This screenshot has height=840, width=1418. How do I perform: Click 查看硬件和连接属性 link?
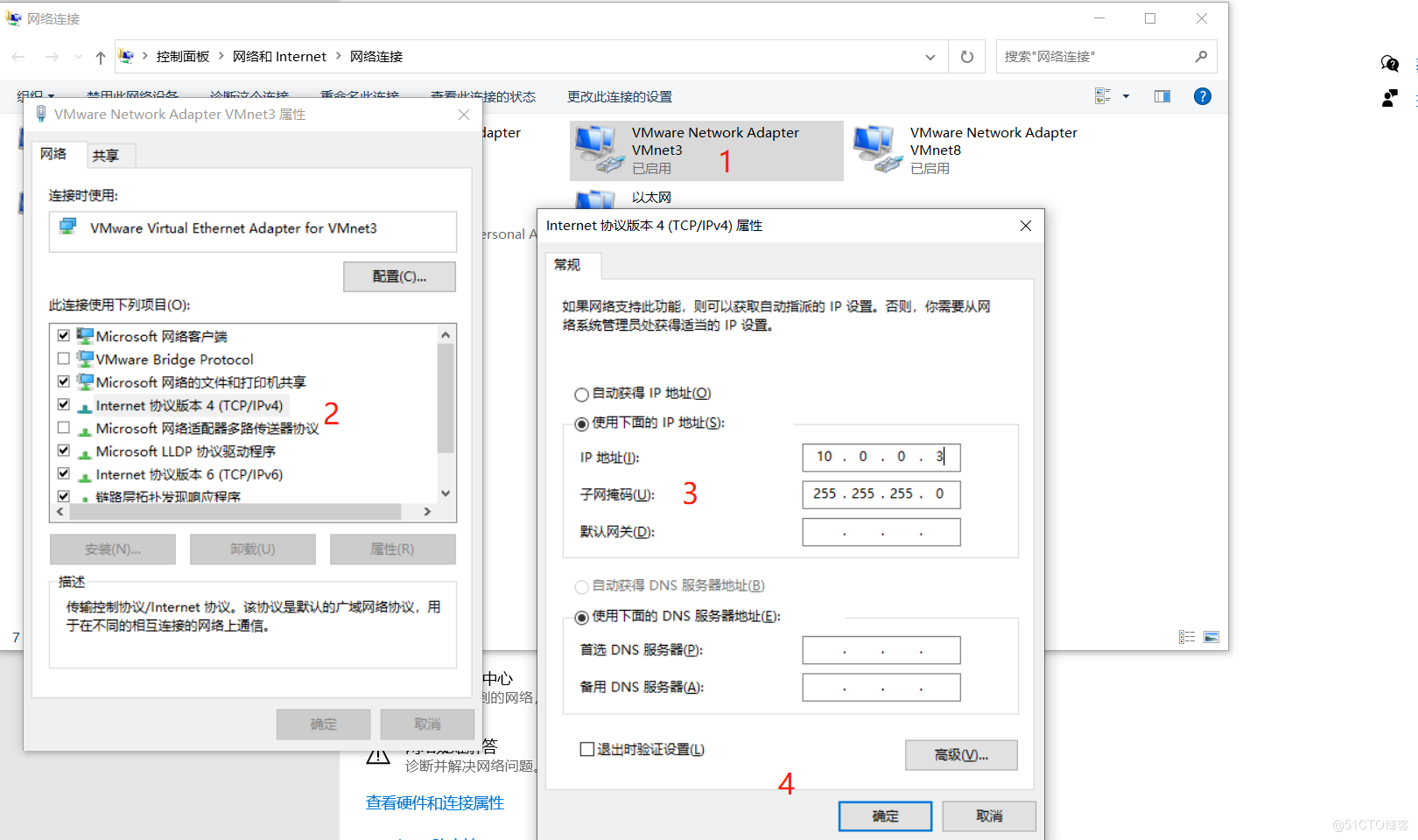(x=435, y=802)
